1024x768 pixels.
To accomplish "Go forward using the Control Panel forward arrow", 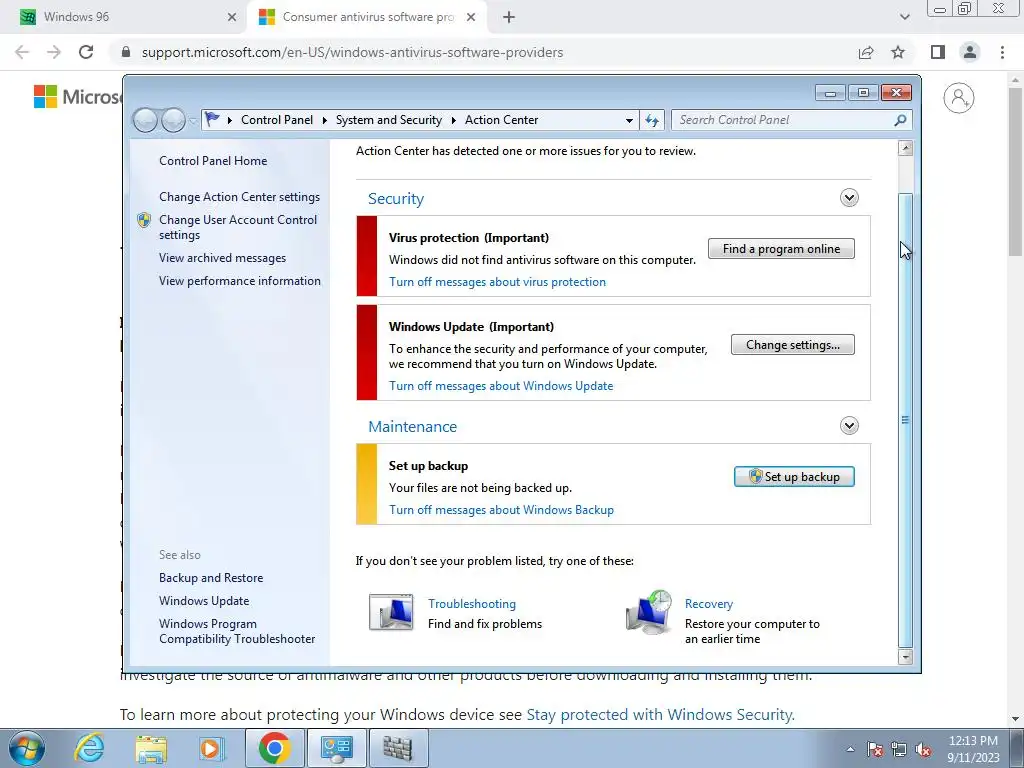I will [173, 120].
